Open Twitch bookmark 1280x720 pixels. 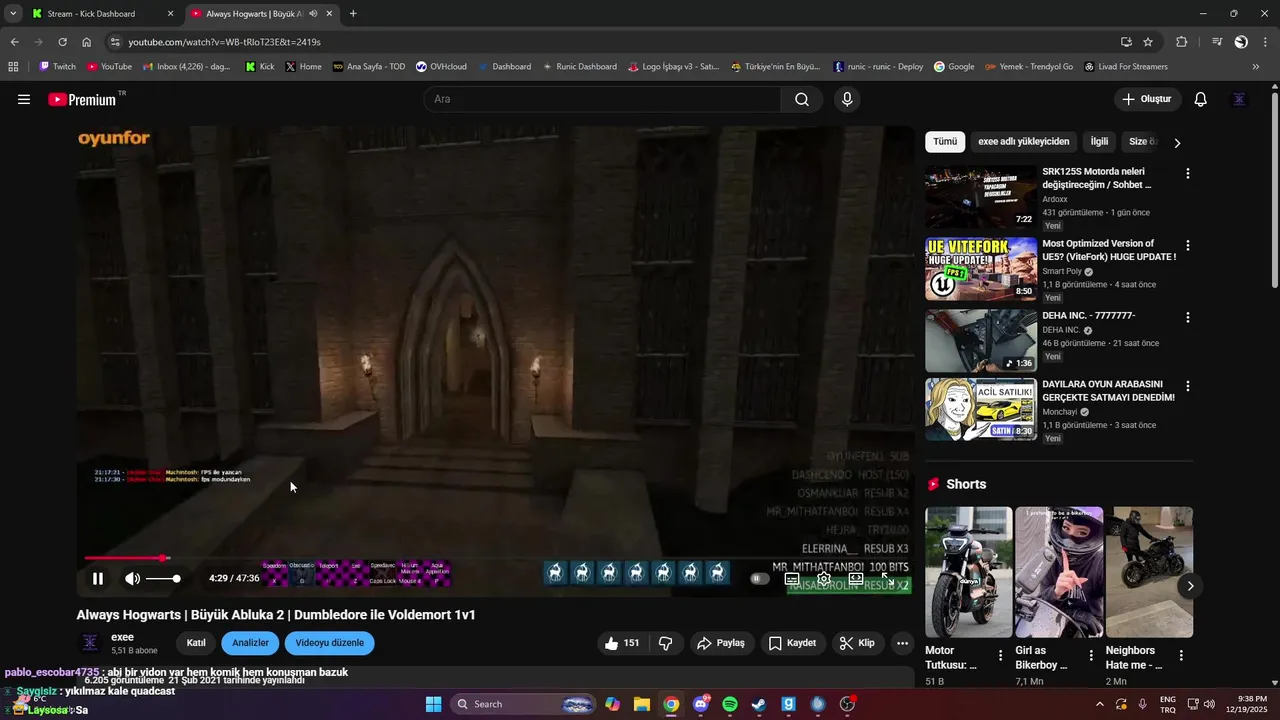[x=57, y=67]
